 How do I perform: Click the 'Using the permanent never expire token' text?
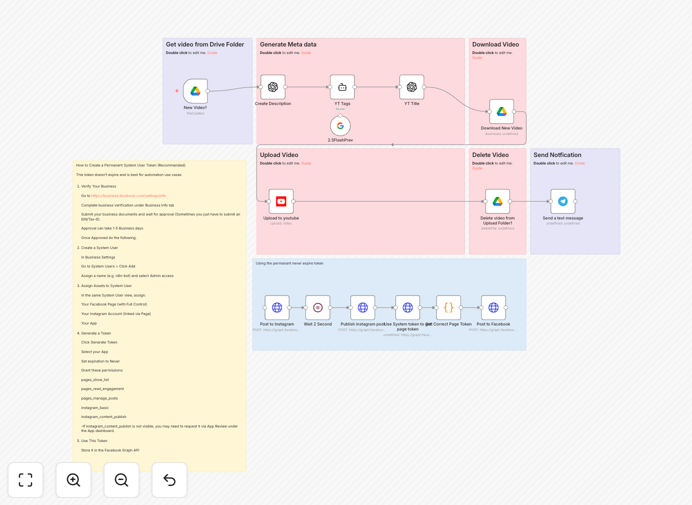[x=290, y=264]
